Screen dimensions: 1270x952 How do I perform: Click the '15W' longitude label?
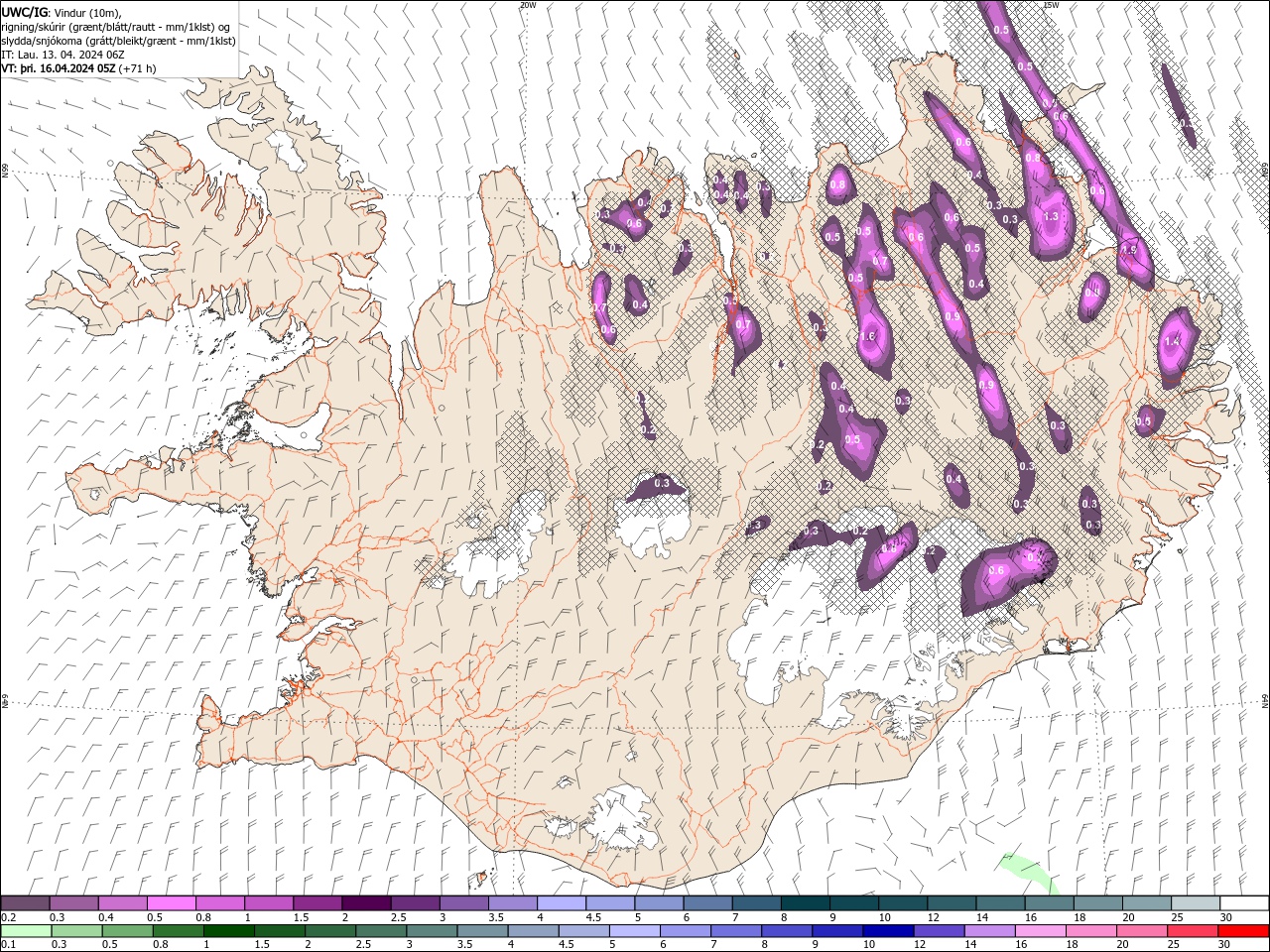1052,5
